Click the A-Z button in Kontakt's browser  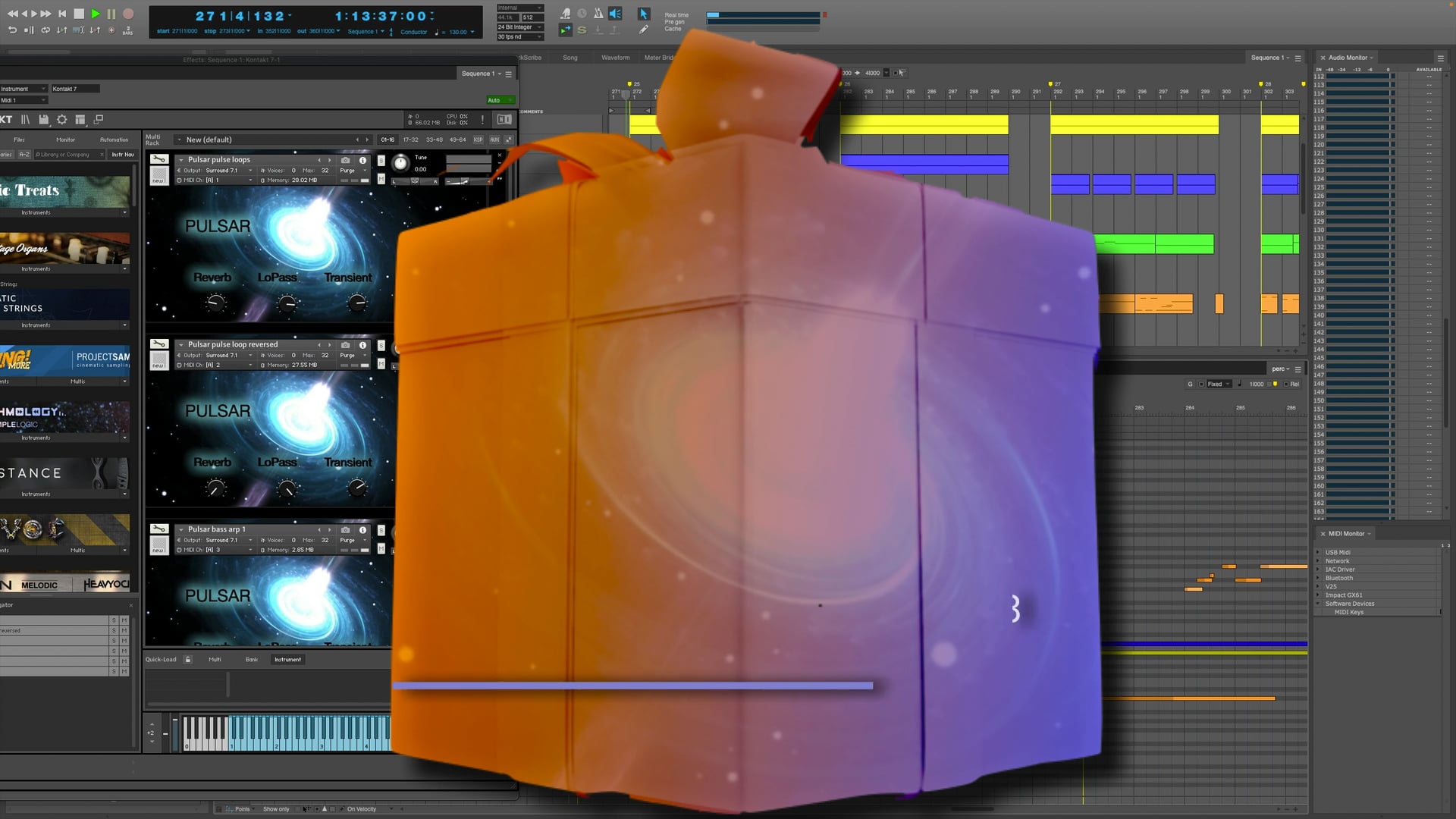point(23,154)
